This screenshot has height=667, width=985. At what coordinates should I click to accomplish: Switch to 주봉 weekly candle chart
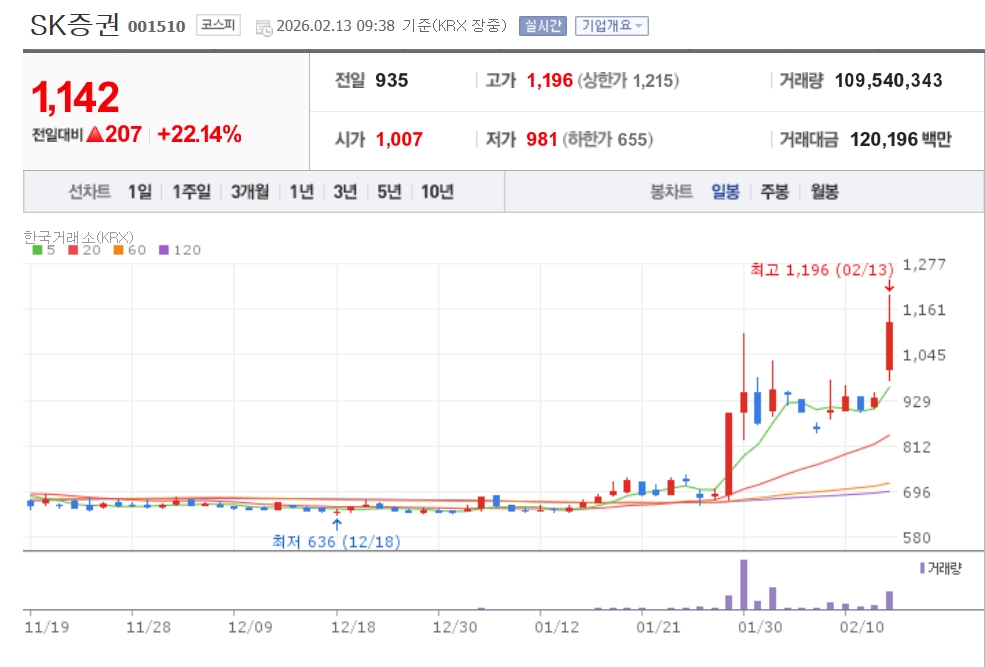point(775,192)
